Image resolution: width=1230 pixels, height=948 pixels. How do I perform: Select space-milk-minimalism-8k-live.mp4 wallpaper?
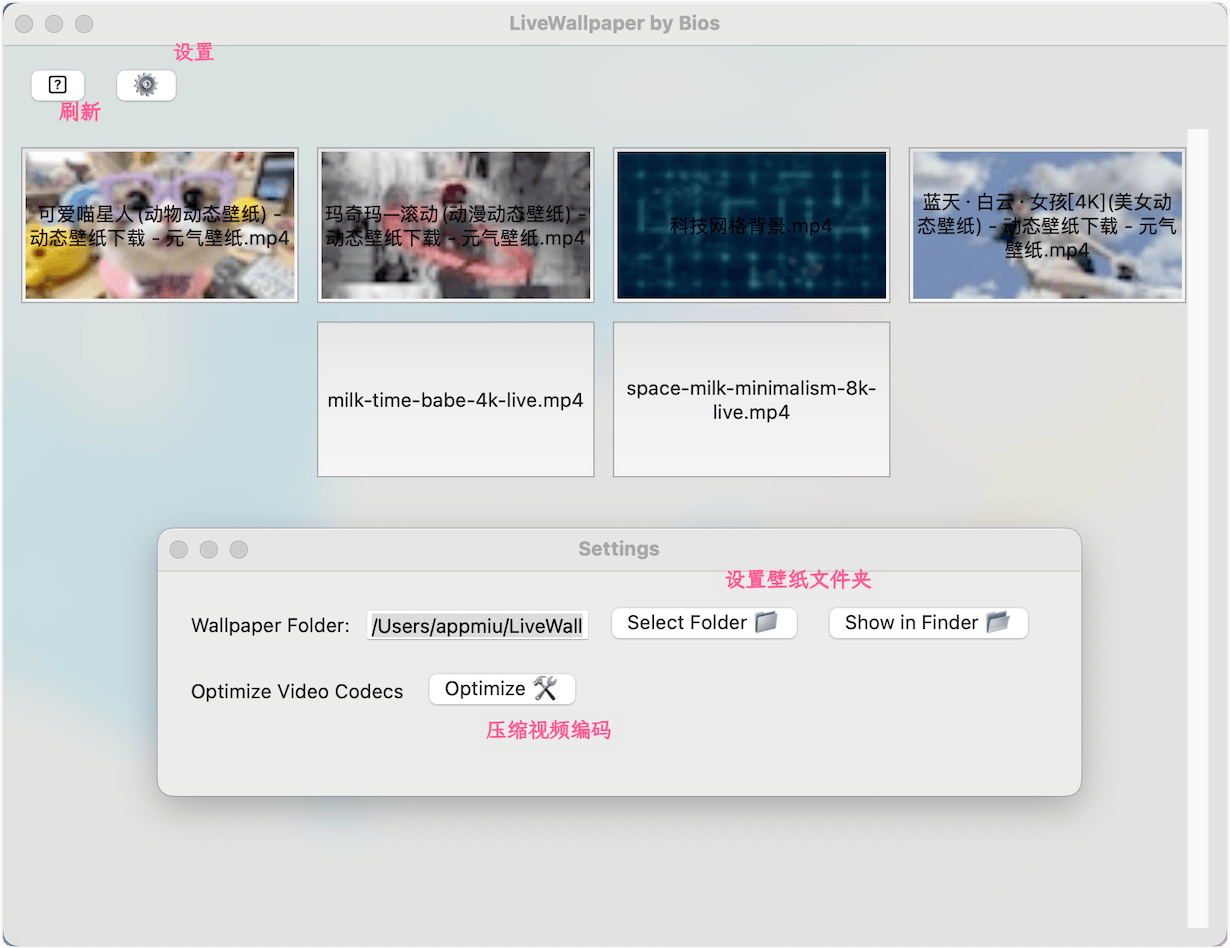point(751,400)
